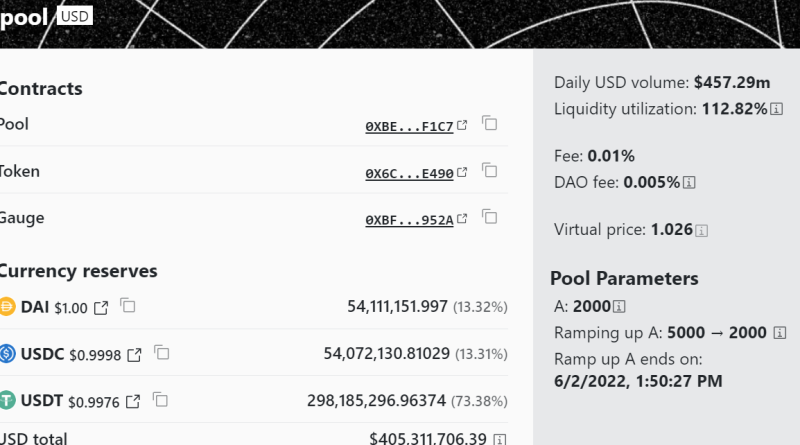Select the USDC share percentage (13.31%)
The image size is (800, 445).
481,354
